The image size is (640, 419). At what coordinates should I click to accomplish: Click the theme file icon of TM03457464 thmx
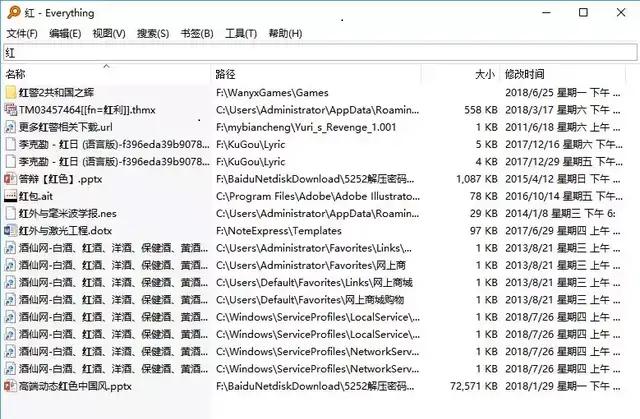[x=11, y=109]
